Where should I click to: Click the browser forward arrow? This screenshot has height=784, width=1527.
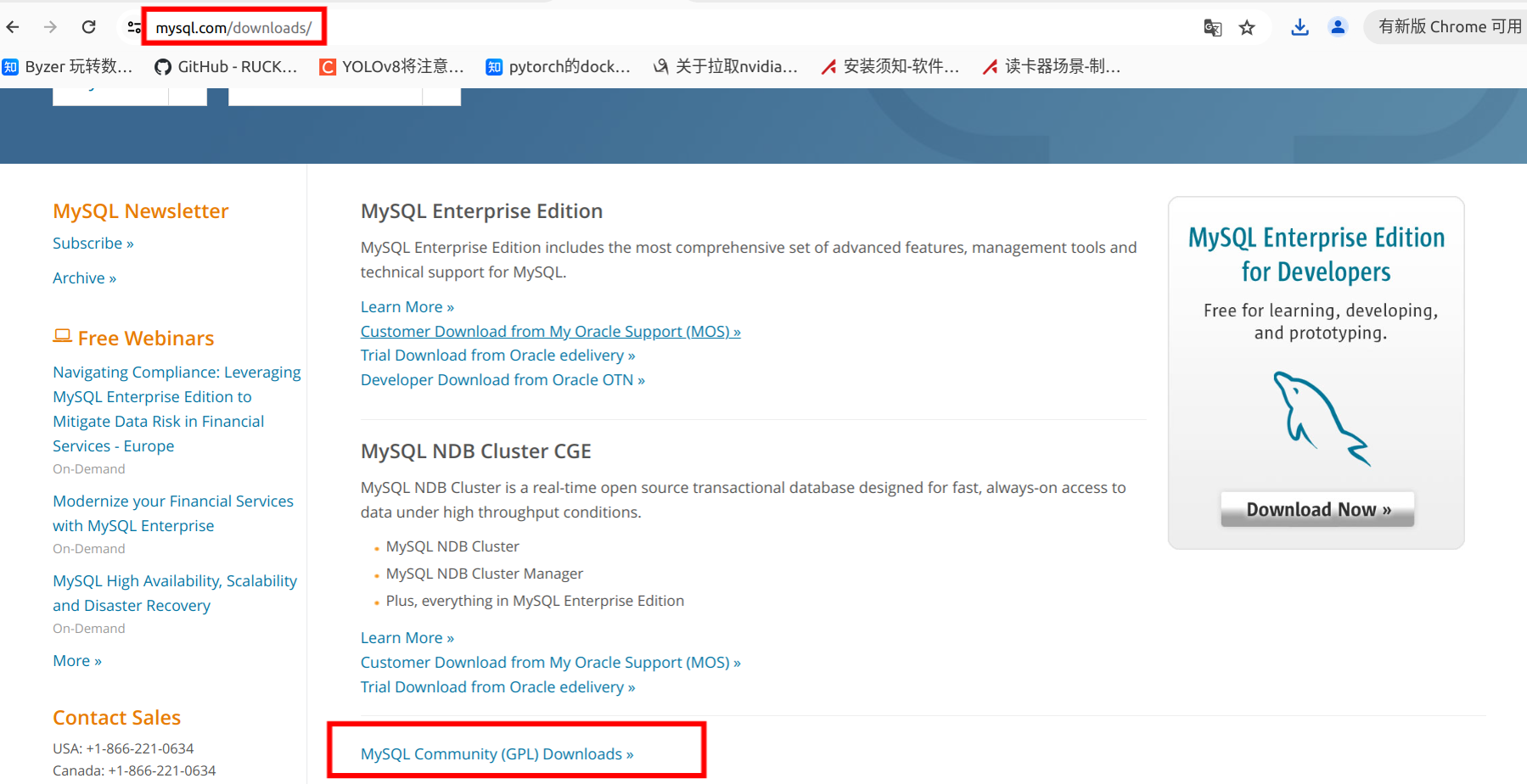point(50,27)
